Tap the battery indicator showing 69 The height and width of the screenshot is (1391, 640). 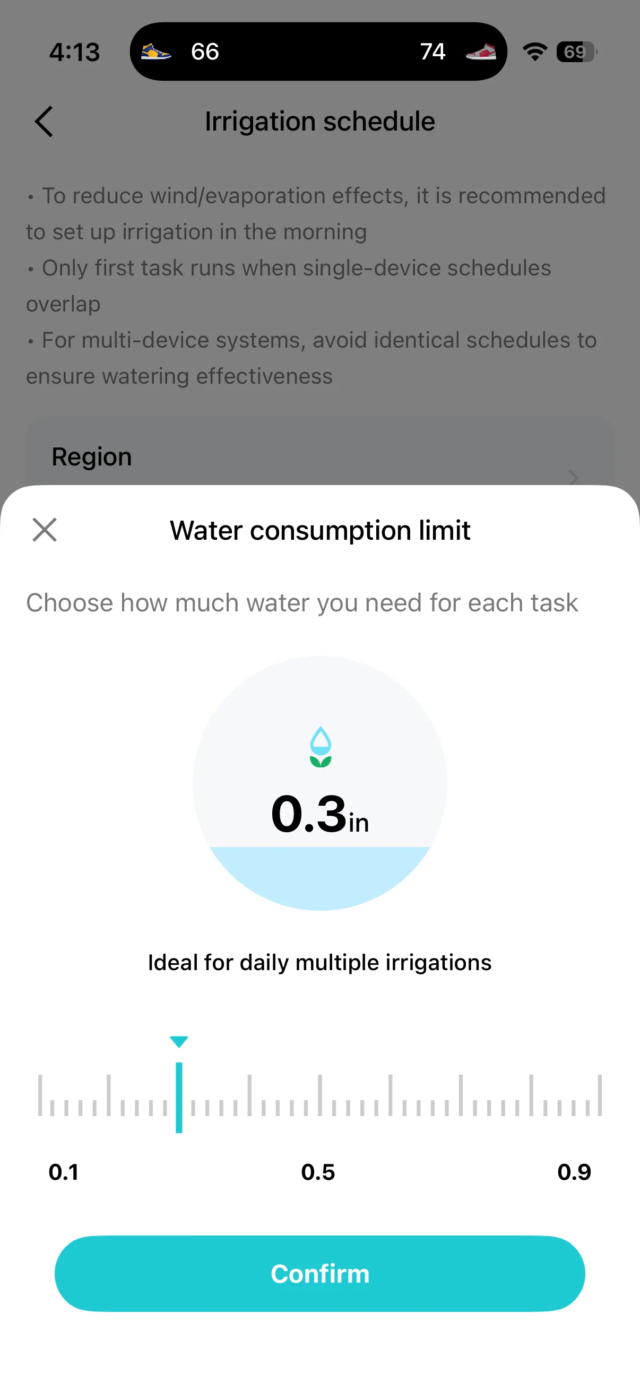point(577,51)
